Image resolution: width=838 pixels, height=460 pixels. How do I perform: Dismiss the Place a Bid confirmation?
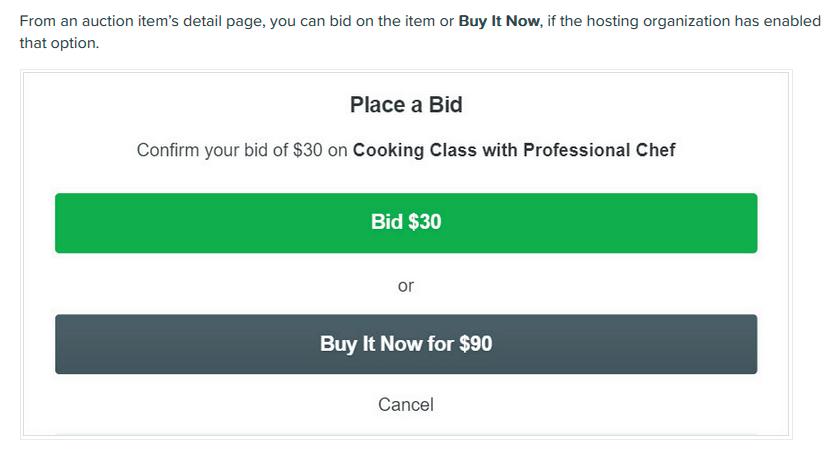(x=405, y=405)
